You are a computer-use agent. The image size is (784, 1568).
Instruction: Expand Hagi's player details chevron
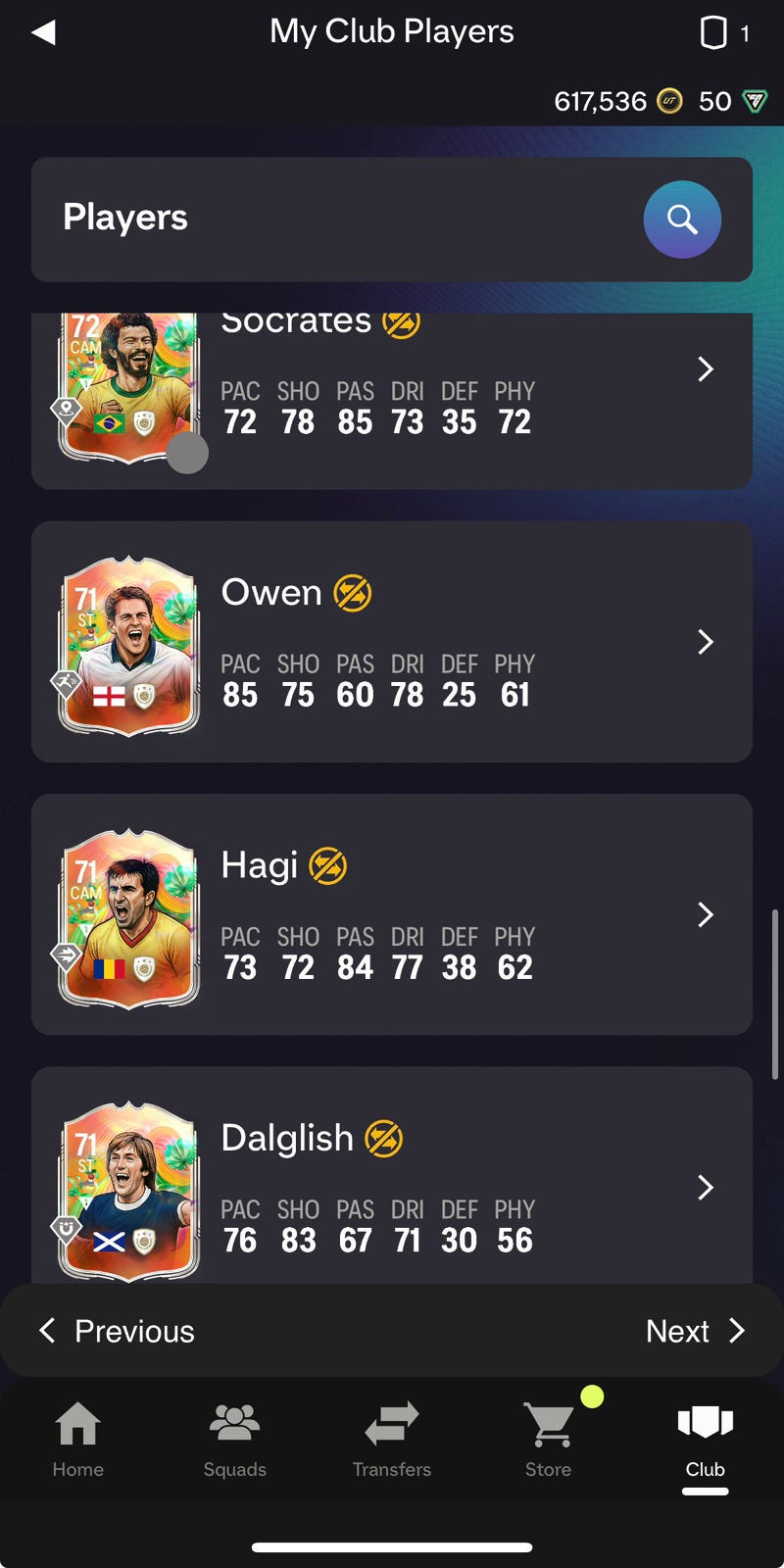pos(706,914)
